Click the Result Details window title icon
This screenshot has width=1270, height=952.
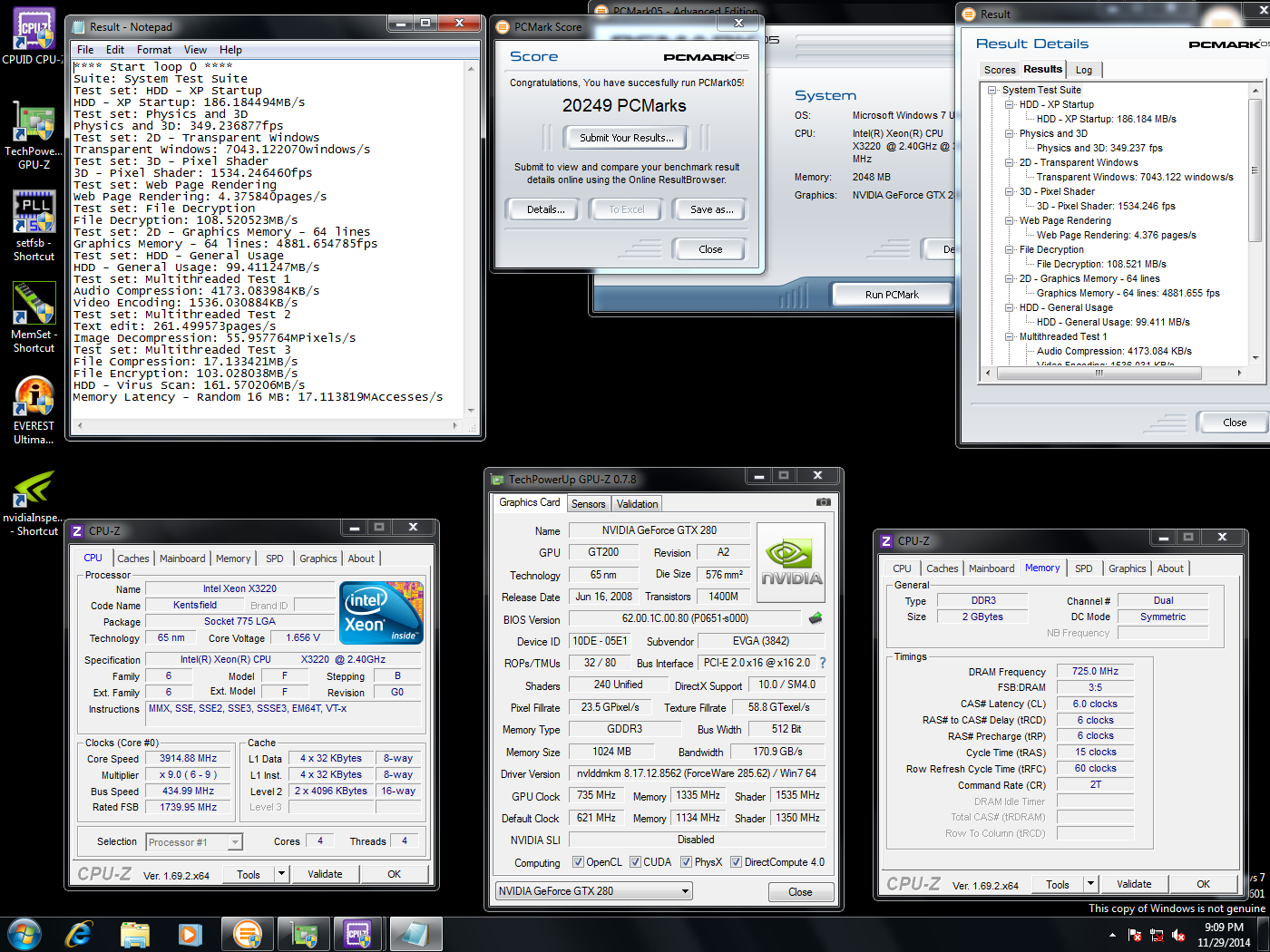(969, 14)
